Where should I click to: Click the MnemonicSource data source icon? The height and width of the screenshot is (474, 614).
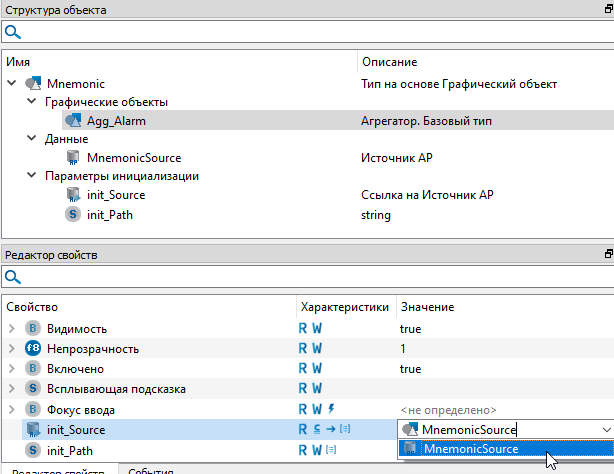72,158
